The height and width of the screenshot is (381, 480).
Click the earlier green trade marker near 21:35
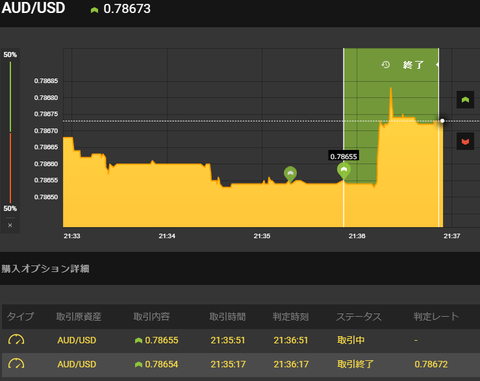pyautogui.click(x=290, y=174)
